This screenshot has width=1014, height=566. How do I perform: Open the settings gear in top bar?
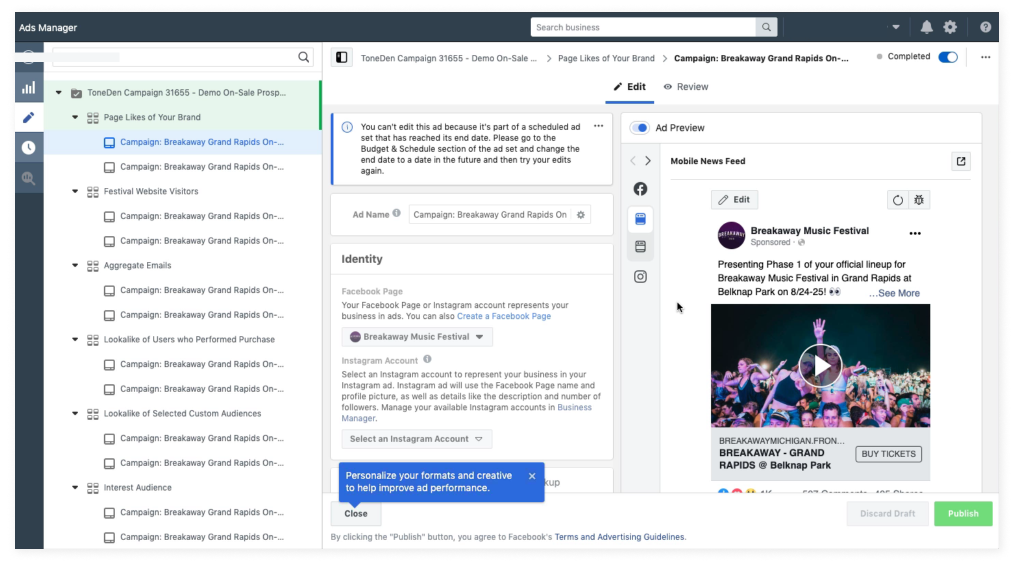tap(950, 27)
